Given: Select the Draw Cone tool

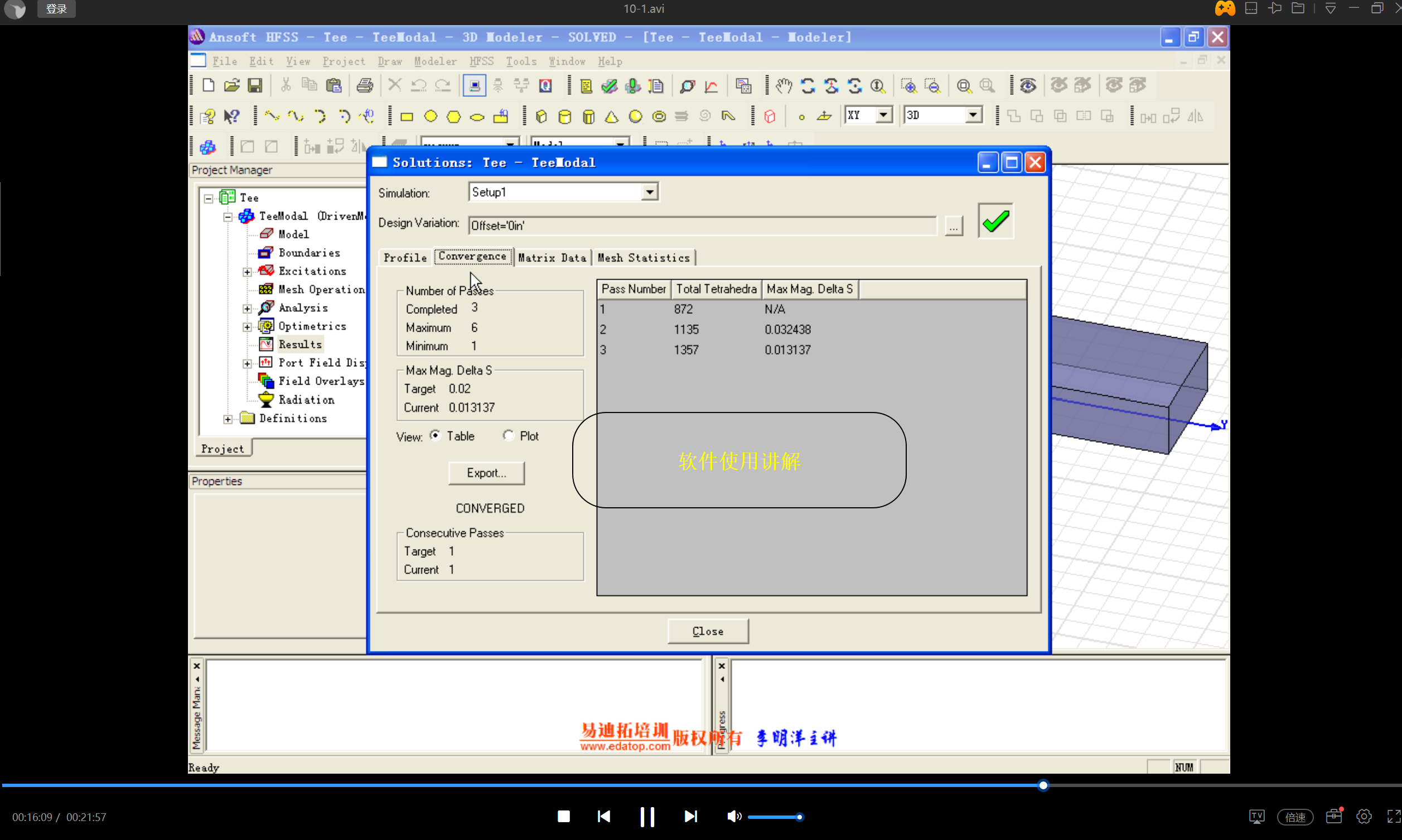Looking at the screenshot, I should click(612, 116).
